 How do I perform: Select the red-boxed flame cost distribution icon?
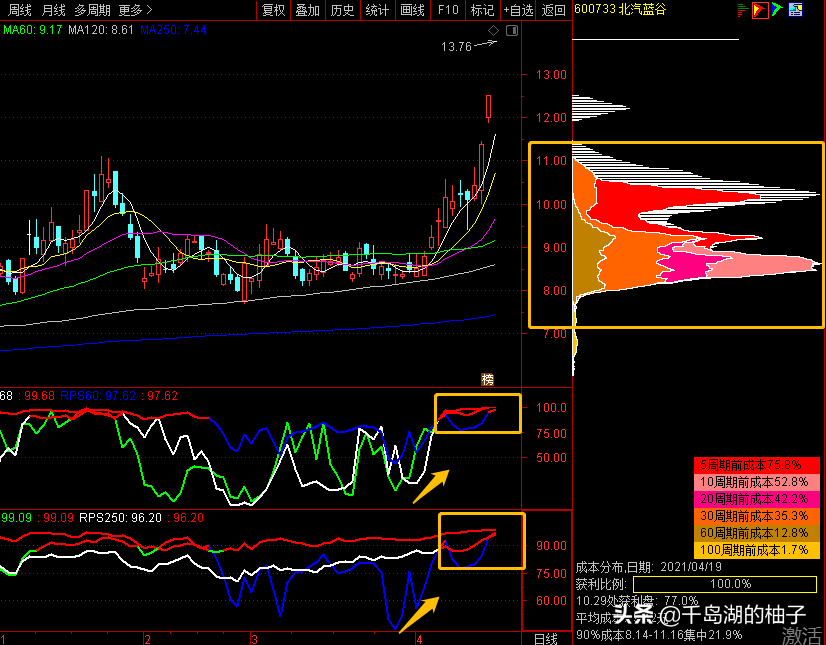(x=759, y=10)
